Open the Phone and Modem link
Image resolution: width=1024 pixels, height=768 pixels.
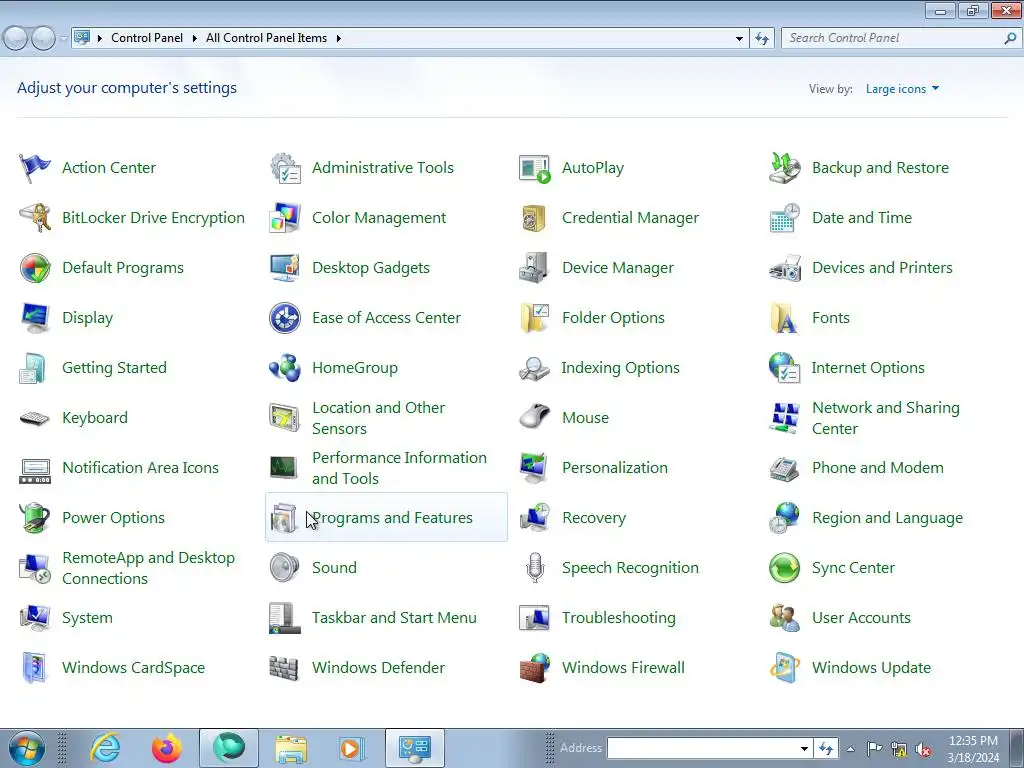[878, 468]
